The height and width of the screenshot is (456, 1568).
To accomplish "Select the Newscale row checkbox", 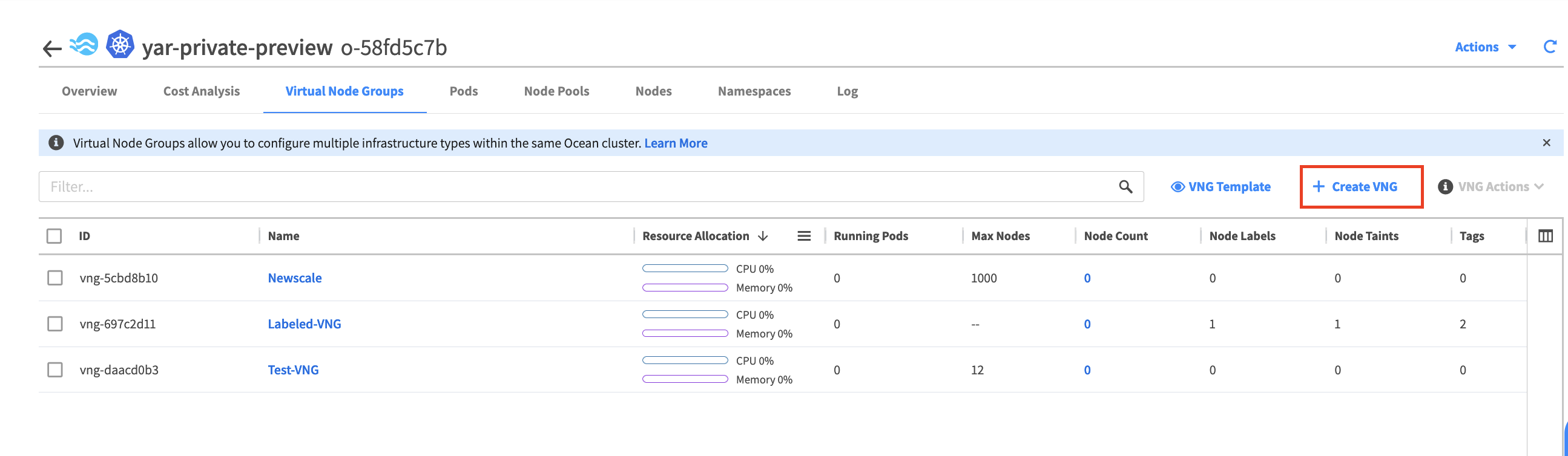I will [54, 278].
